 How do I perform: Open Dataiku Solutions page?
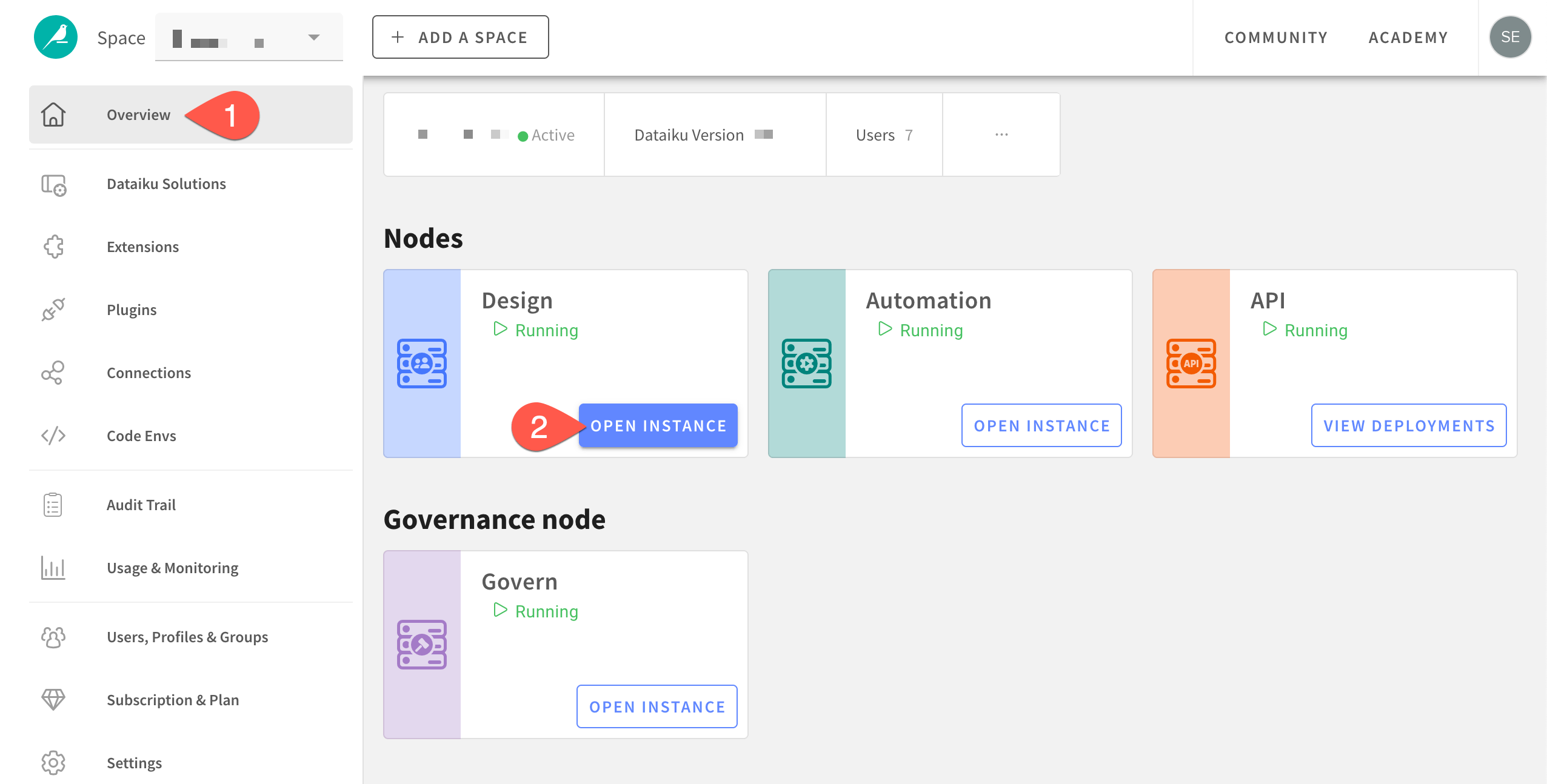pyautogui.click(x=166, y=184)
